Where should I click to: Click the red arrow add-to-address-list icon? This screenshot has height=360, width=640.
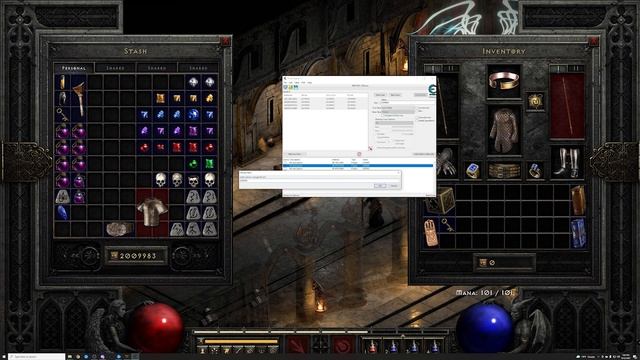[x=370, y=148]
